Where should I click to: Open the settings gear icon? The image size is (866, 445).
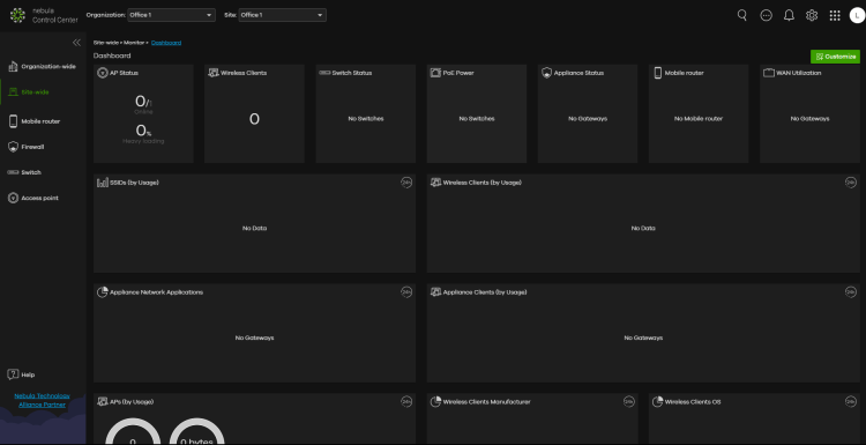click(x=812, y=15)
